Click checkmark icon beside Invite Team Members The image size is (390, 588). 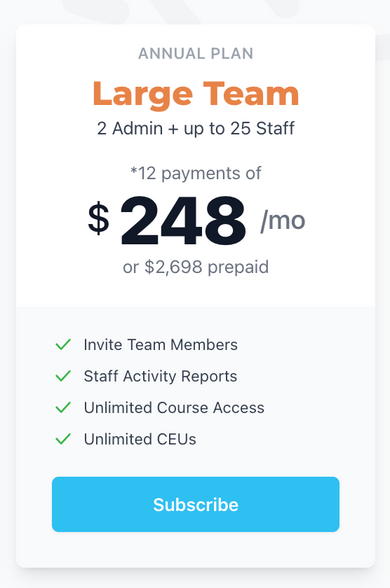pyautogui.click(x=63, y=344)
